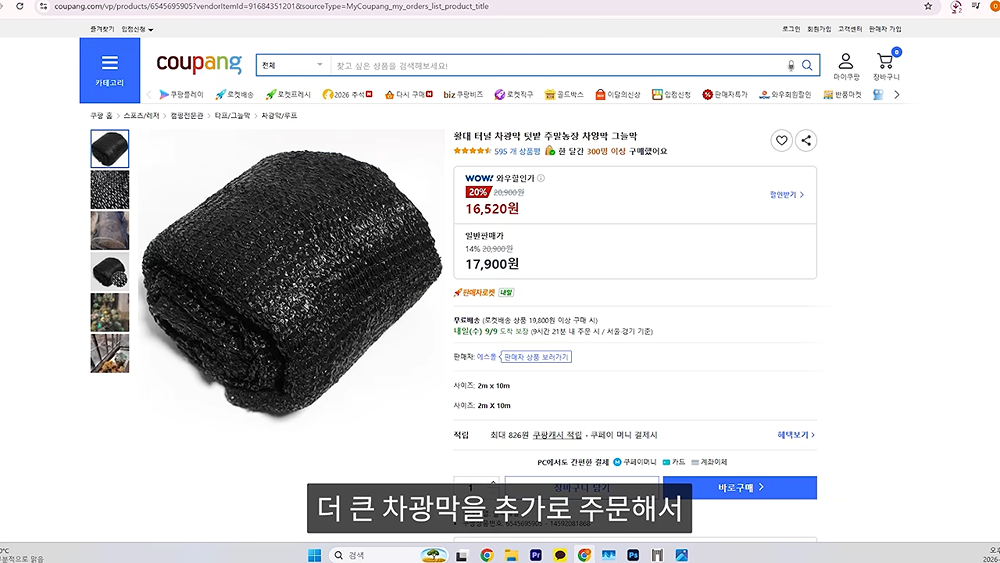Click the product search input field
This screenshot has width=1000, height=563.
click(558, 66)
